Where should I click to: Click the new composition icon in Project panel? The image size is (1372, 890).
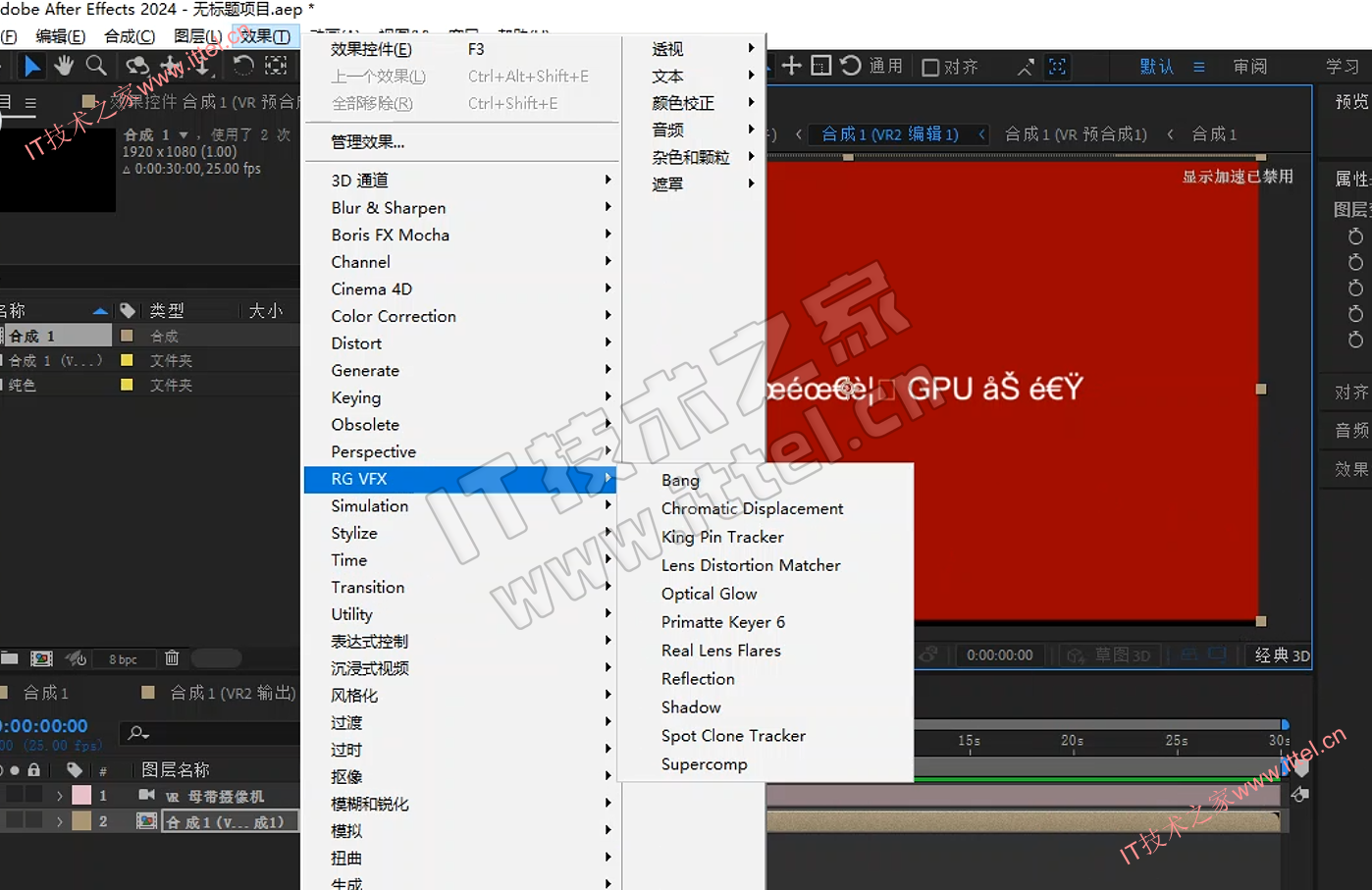tap(41, 658)
